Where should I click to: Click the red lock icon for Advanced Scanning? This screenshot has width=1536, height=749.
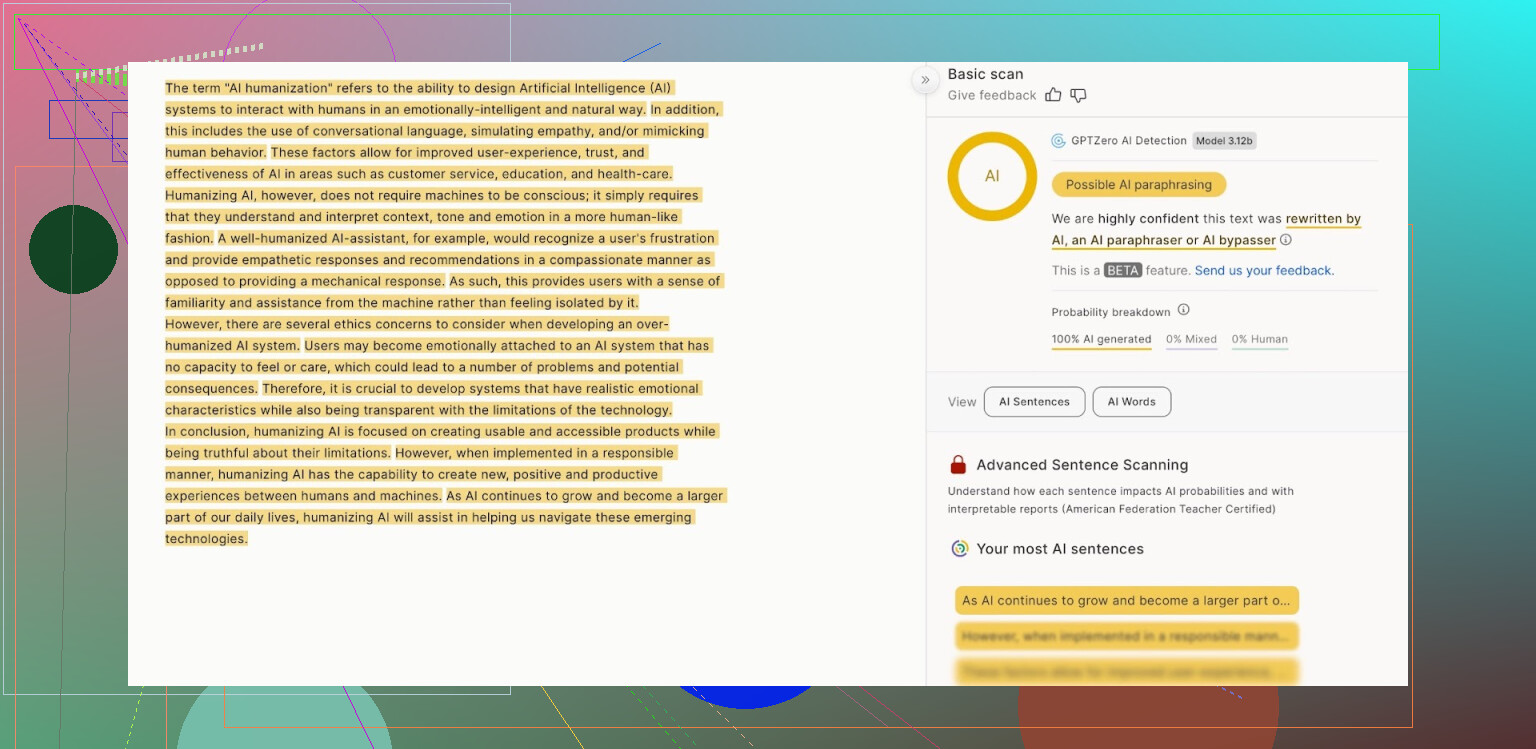coord(958,465)
